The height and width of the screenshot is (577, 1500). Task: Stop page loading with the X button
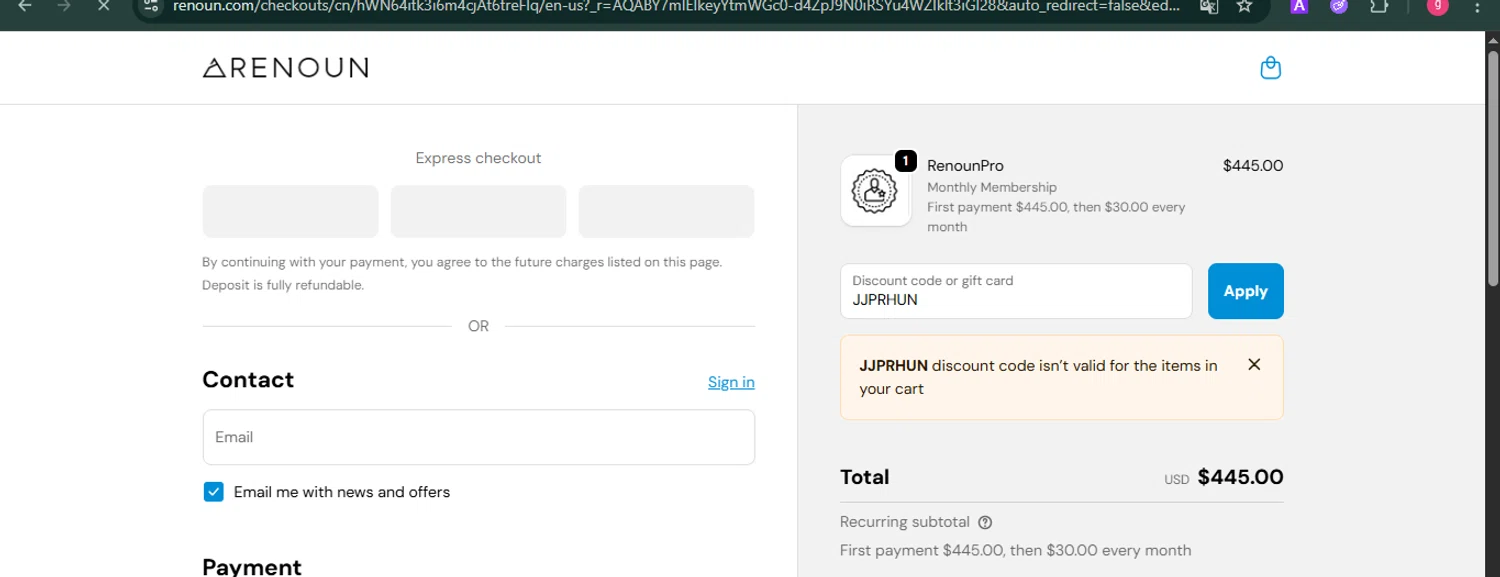click(103, 6)
